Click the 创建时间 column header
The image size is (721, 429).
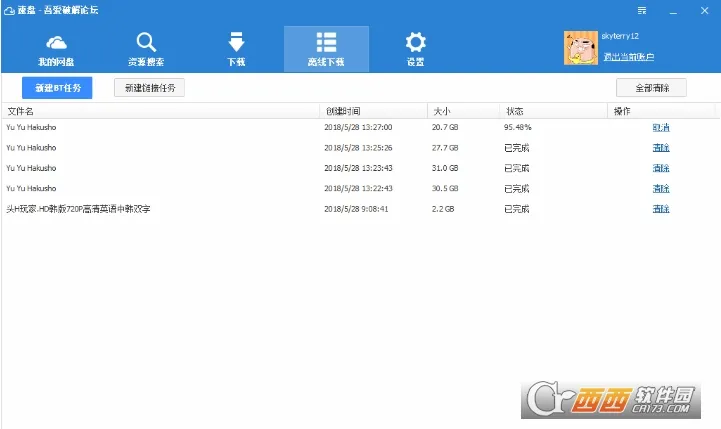point(373,111)
